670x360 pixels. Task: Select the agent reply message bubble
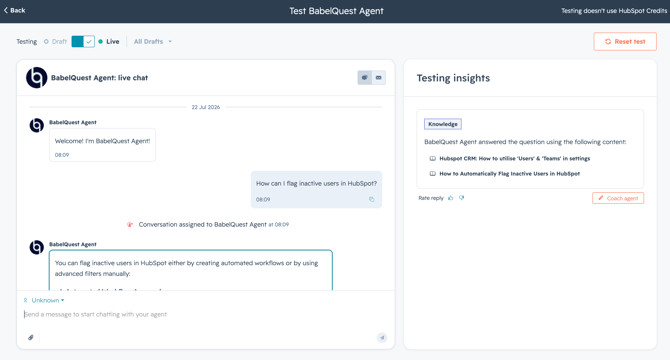(191, 270)
